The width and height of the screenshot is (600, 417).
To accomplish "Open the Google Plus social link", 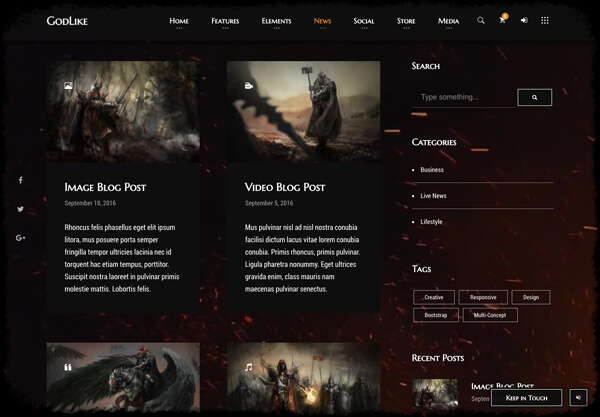I will [x=20, y=238].
